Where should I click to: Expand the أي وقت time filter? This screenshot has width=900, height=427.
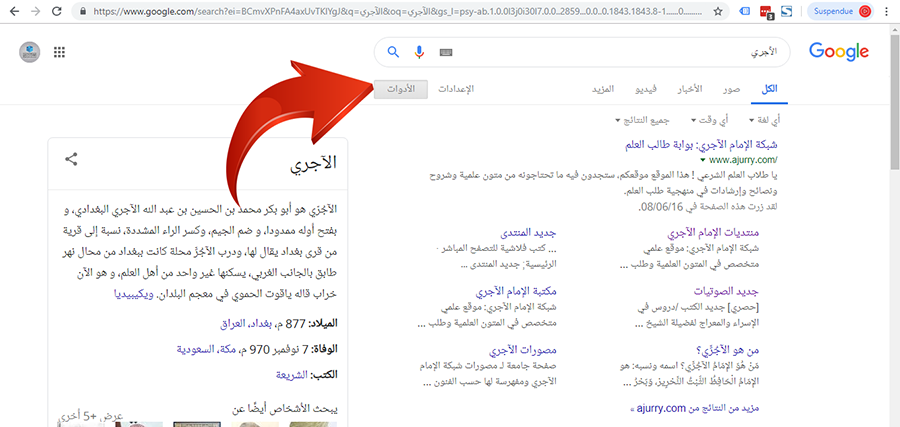coord(705,120)
